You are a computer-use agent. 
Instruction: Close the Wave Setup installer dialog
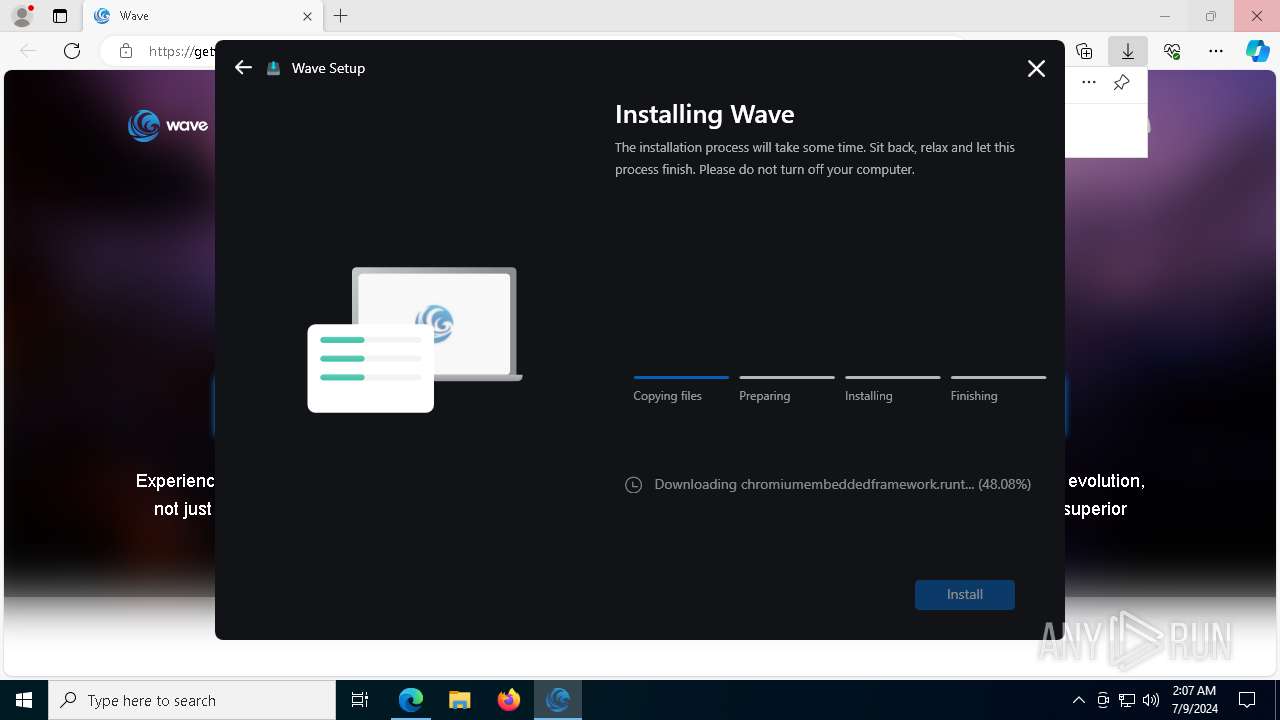pyautogui.click(x=1036, y=68)
